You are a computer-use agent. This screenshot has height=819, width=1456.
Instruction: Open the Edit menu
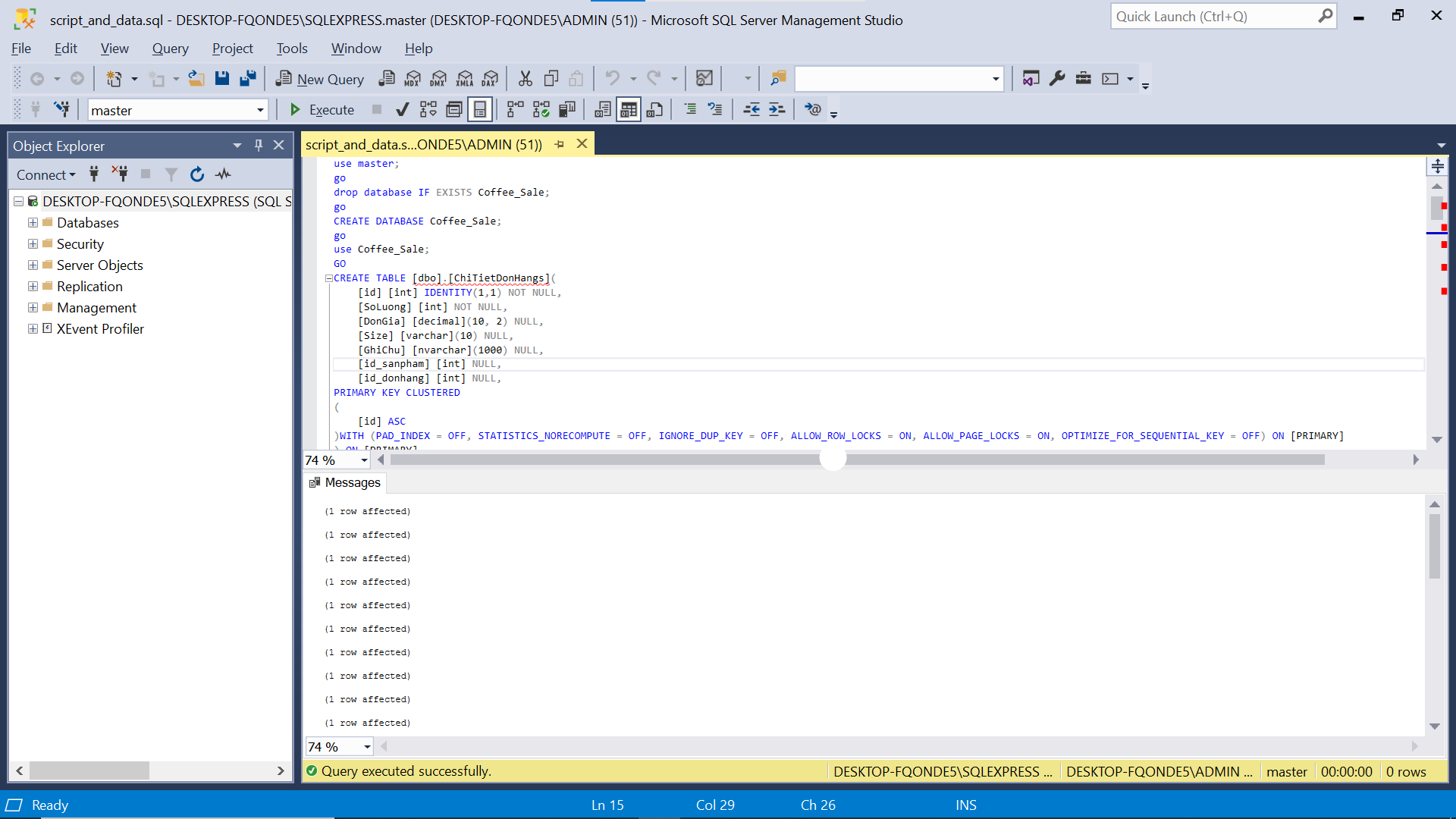66,49
